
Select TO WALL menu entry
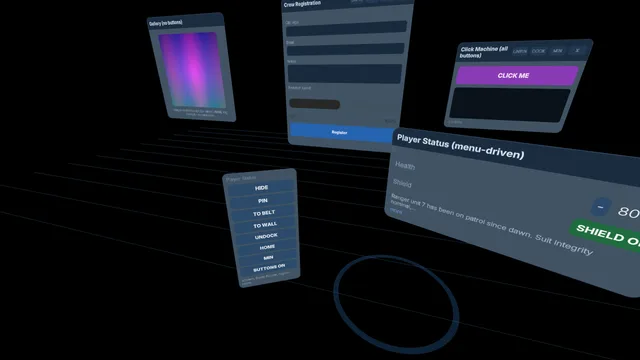265,225
